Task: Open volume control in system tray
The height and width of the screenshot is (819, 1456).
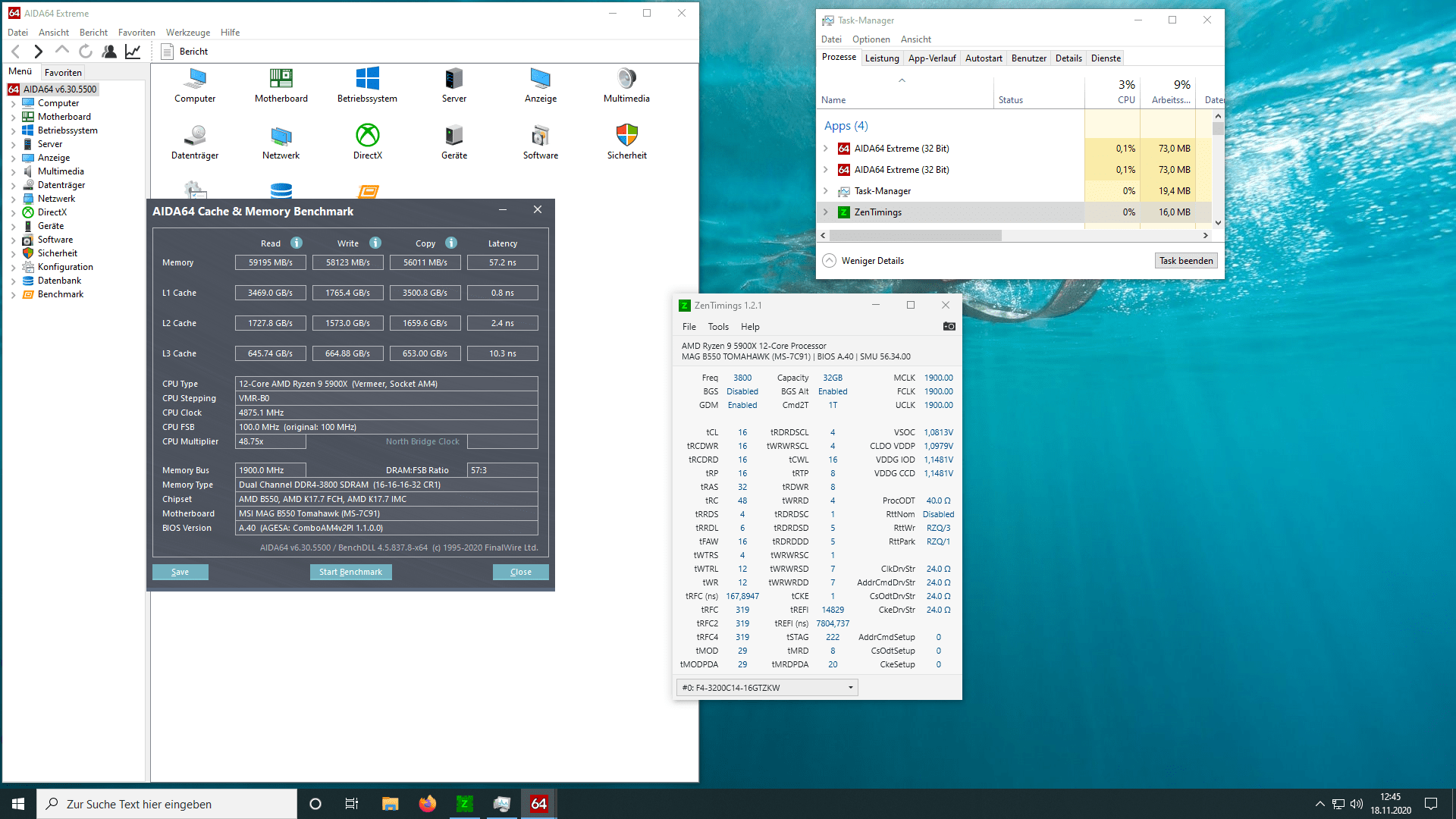Action: pos(1357,804)
